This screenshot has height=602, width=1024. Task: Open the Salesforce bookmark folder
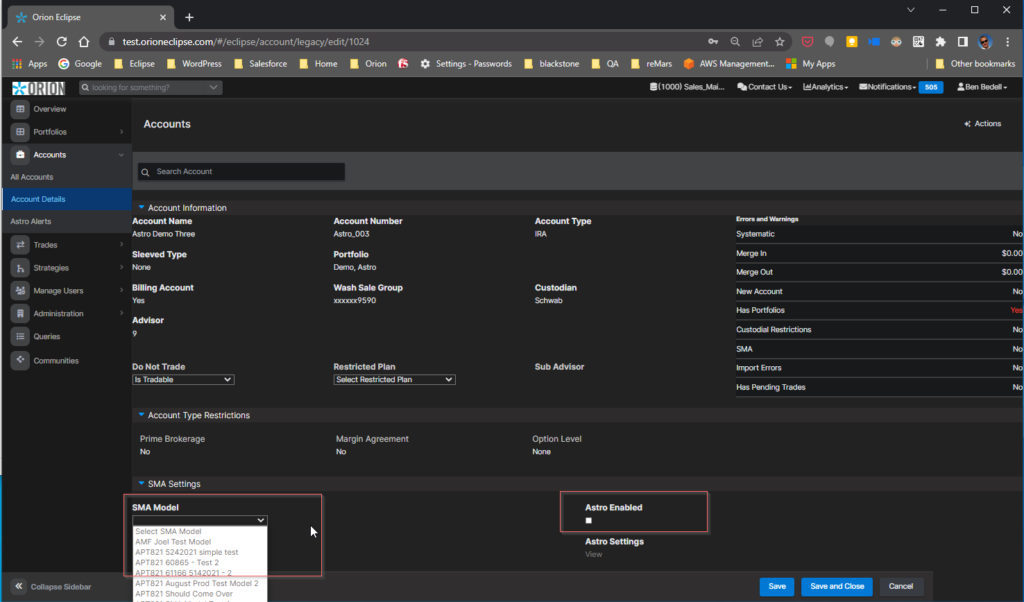click(261, 64)
